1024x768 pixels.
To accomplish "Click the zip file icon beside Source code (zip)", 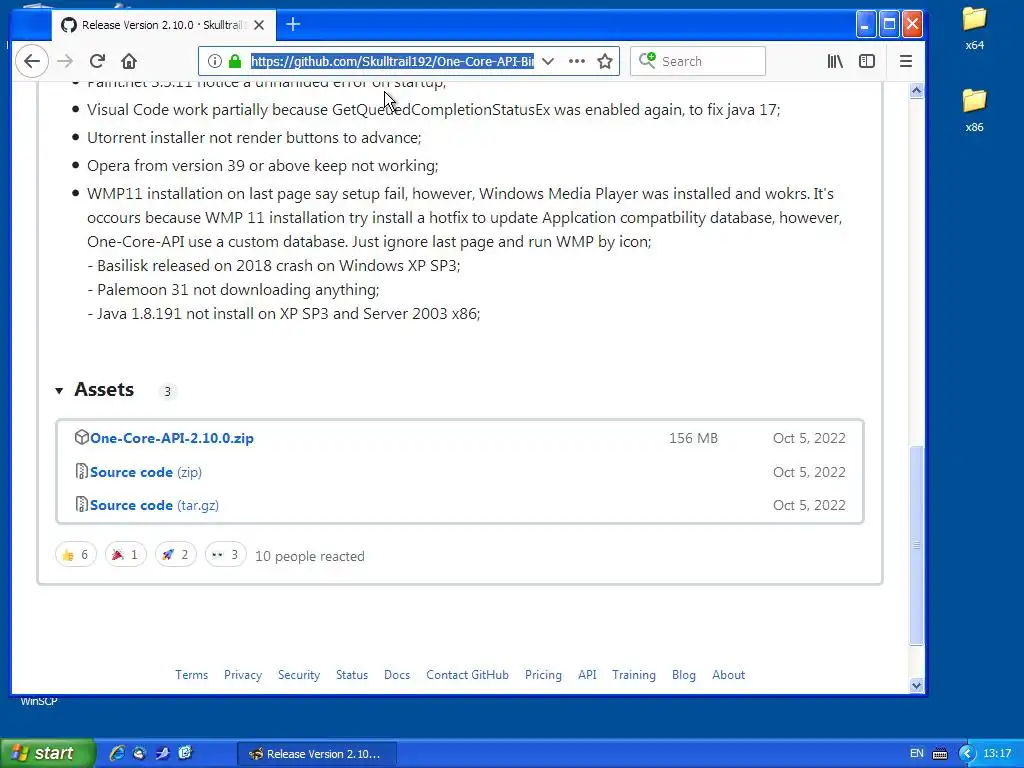I will point(82,471).
